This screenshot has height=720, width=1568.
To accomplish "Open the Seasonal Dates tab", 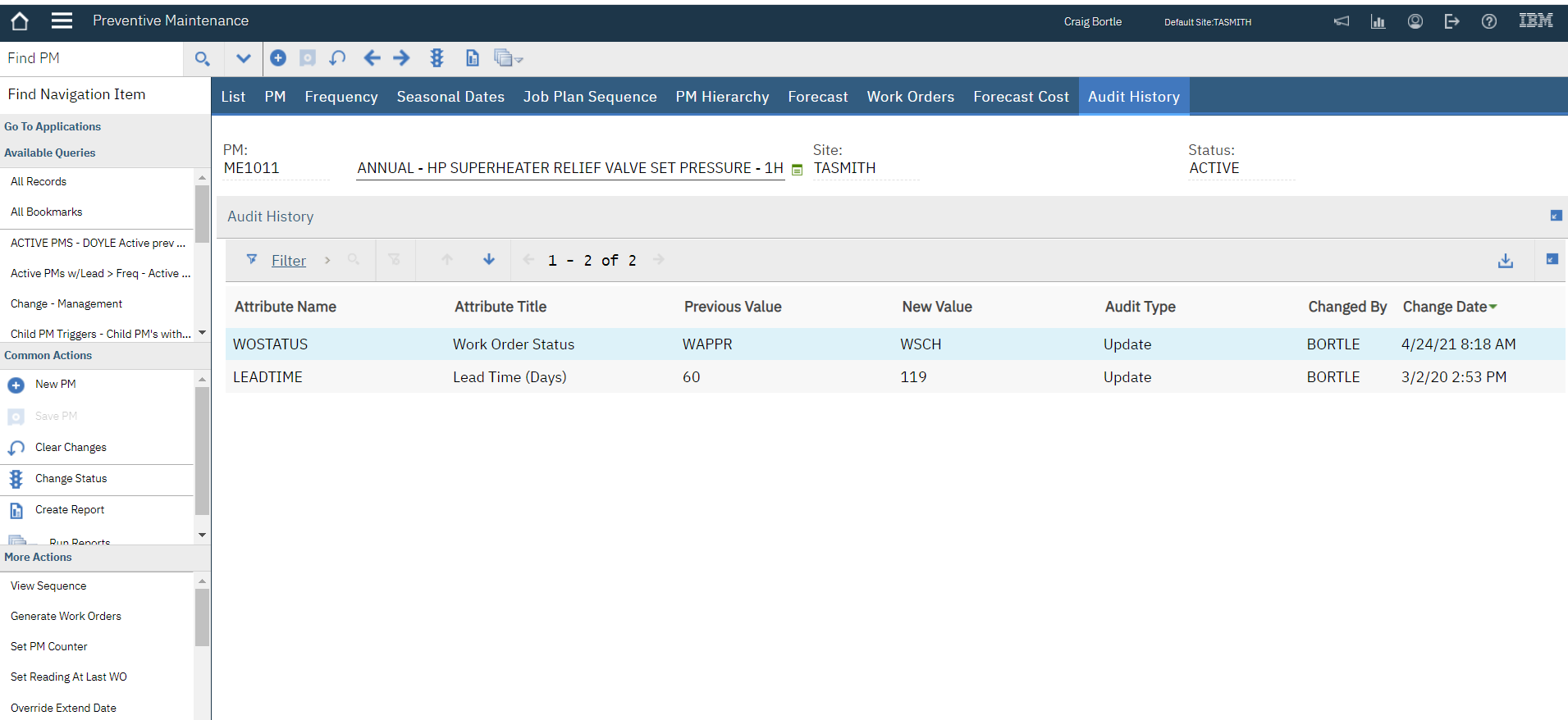I will [x=450, y=97].
